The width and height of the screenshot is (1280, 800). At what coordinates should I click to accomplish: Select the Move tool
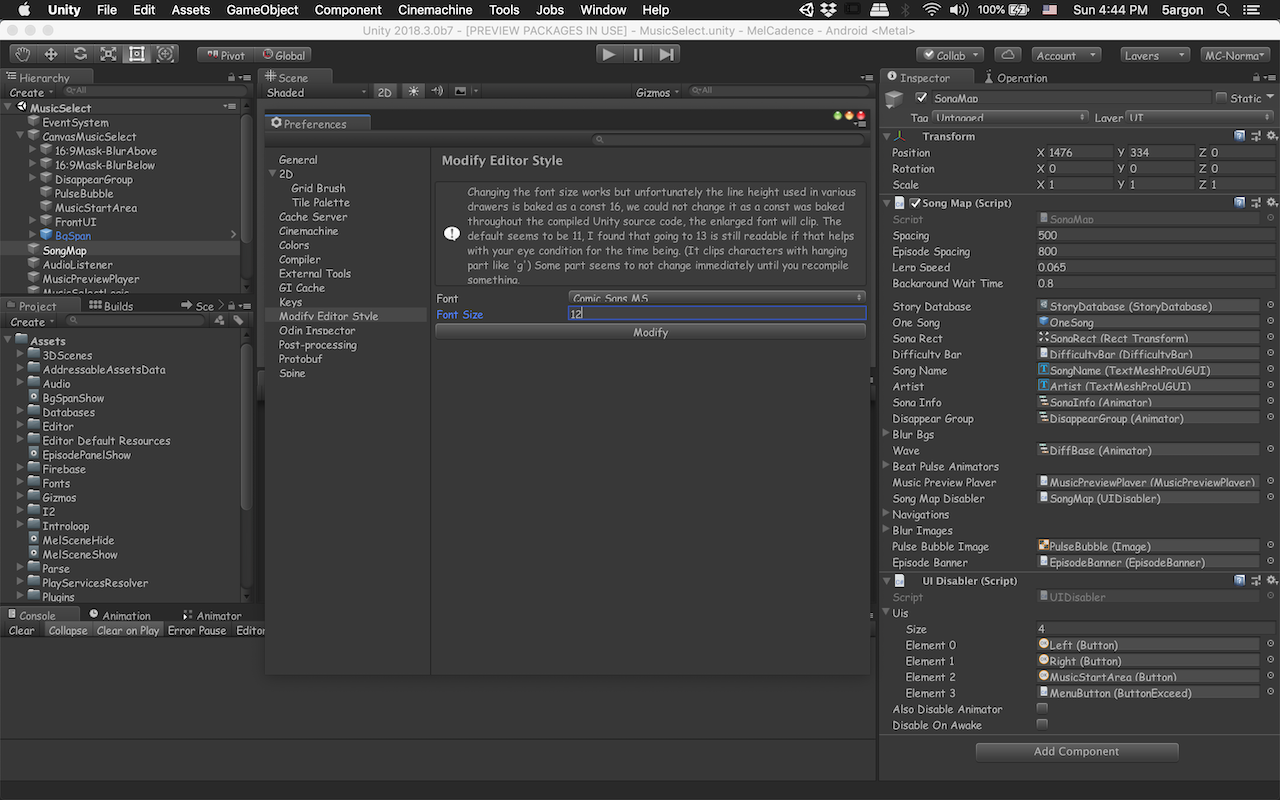coord(51,54)
